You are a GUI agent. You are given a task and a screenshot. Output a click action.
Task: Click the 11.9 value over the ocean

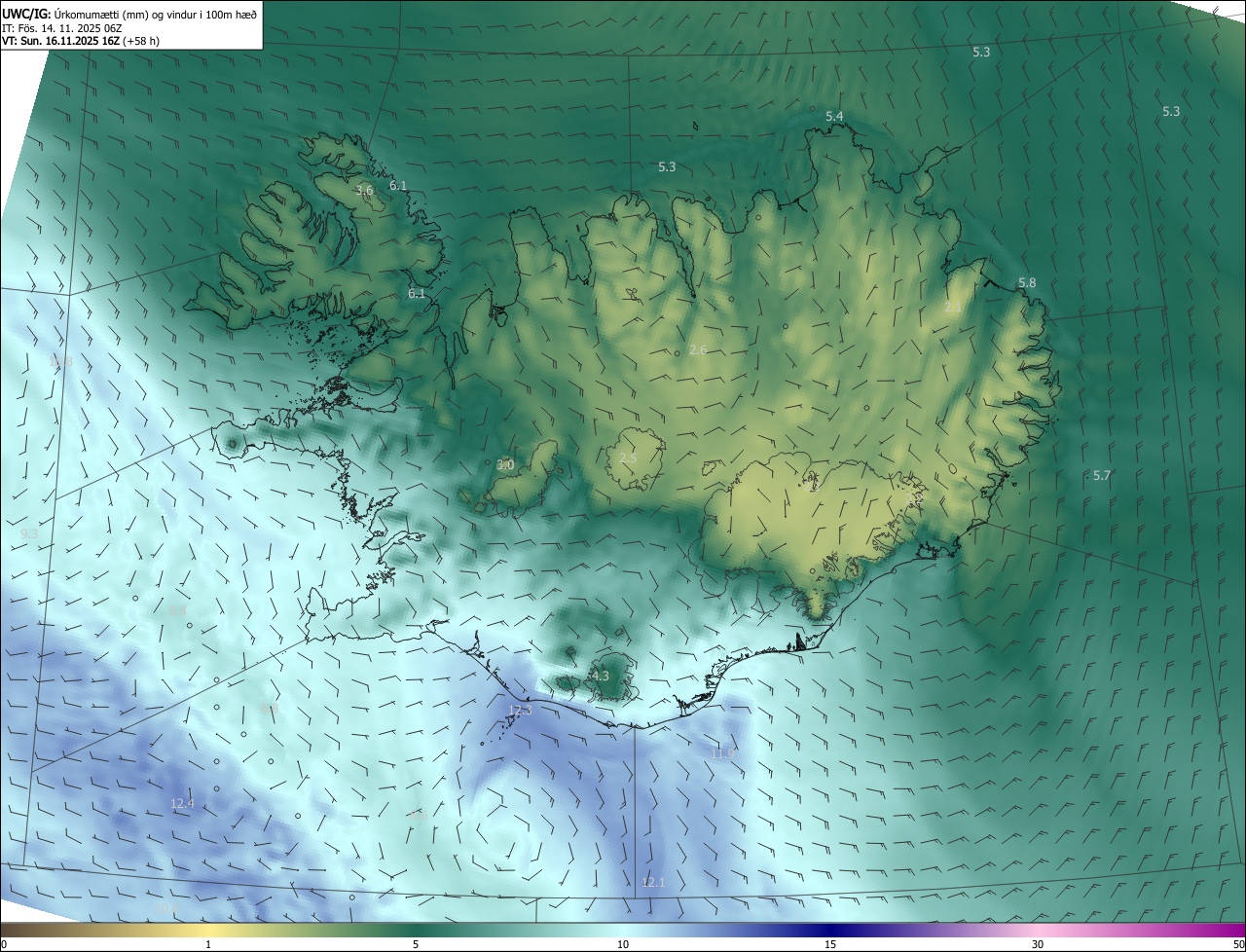(x=722, y=753)
